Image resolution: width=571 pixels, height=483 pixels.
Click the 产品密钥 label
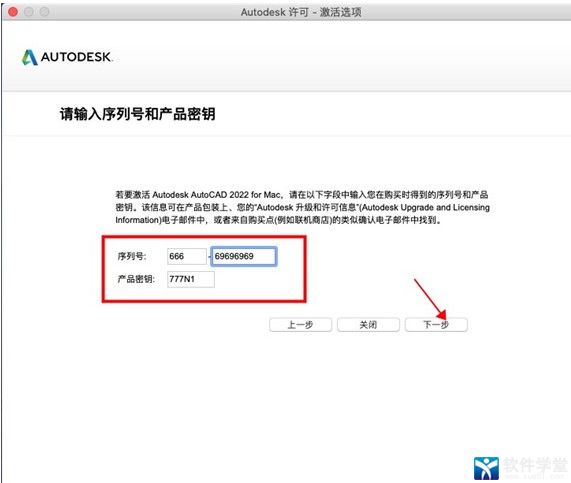coord(136,279)
